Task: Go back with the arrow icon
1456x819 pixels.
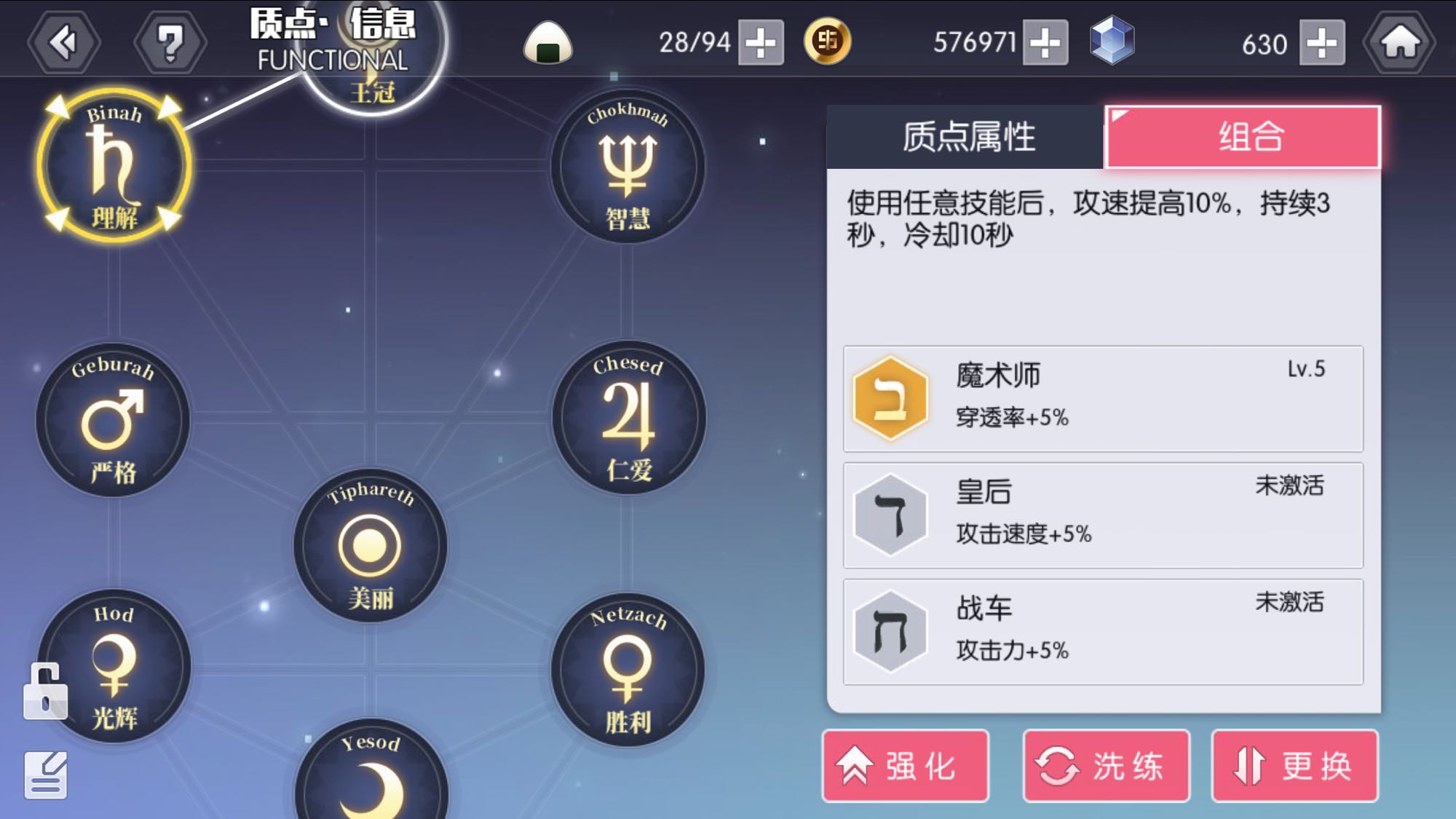Action: [64, 42]
